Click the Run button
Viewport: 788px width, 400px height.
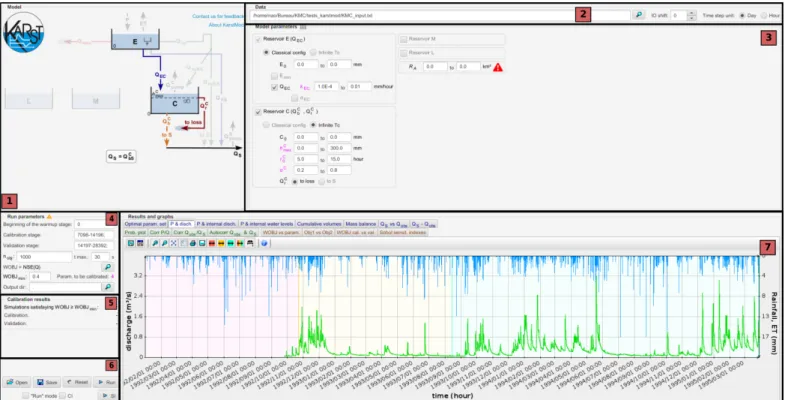click(106, 382)
